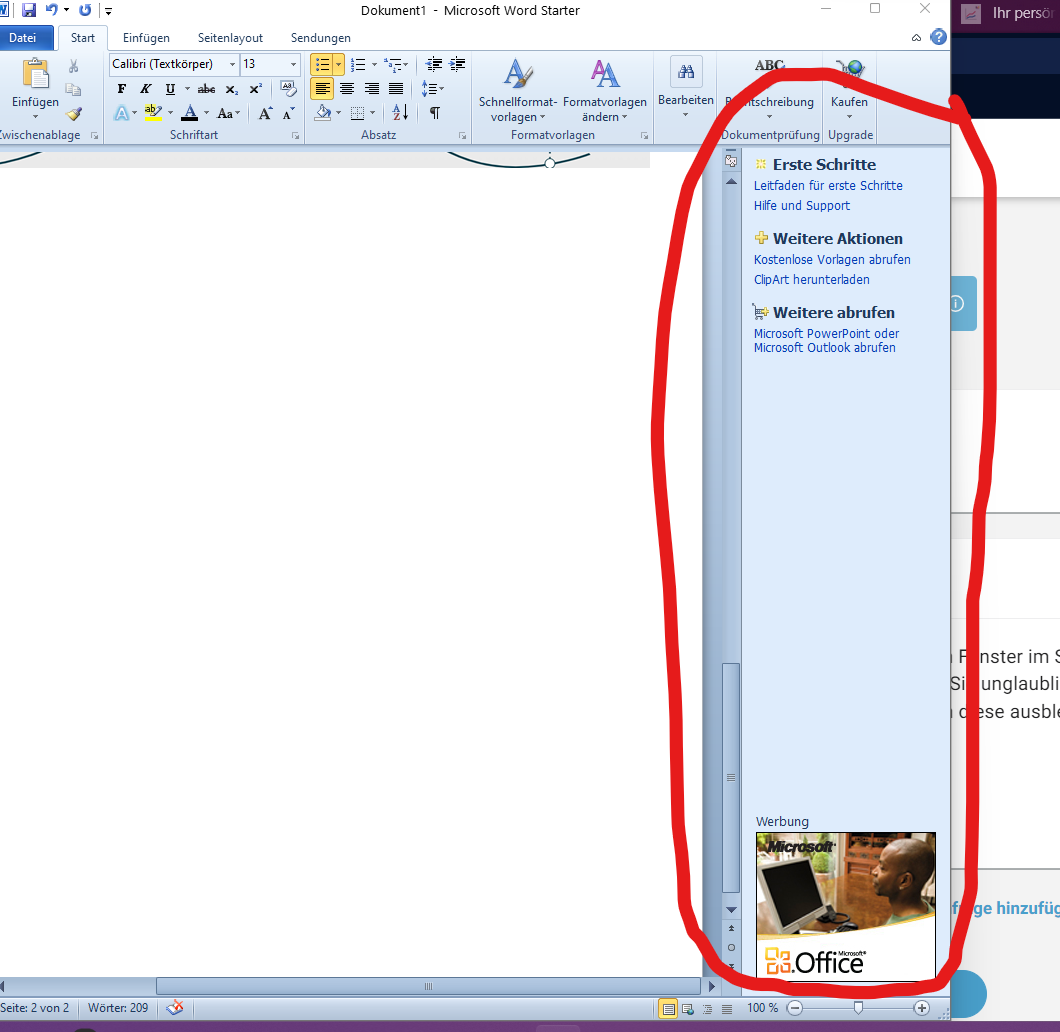The width and height of the screenshot is (1060, 1032).
Task: Open the font color dropdown arrow
Action: (x=205, y=112)
